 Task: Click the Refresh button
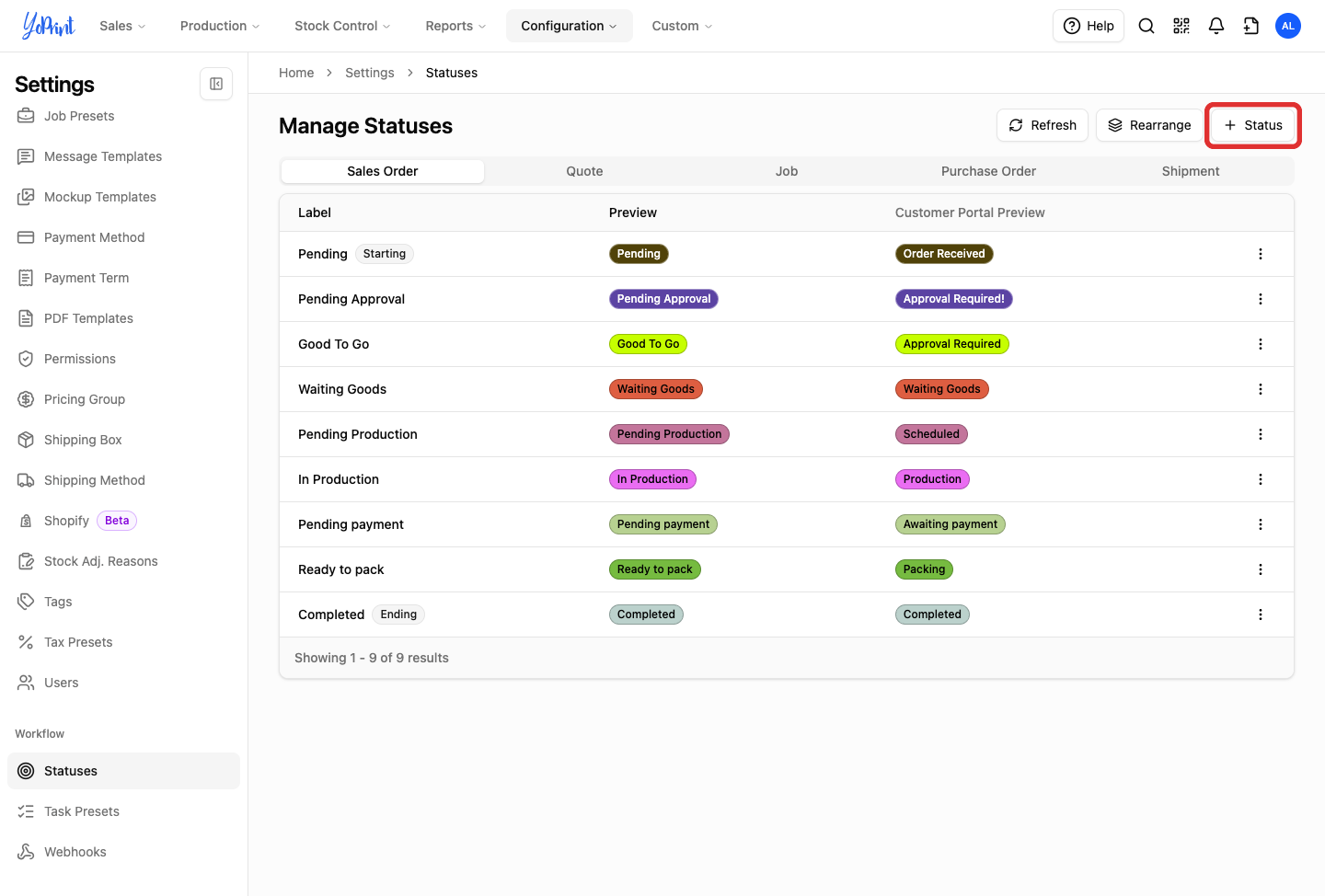coord(1043,125)
